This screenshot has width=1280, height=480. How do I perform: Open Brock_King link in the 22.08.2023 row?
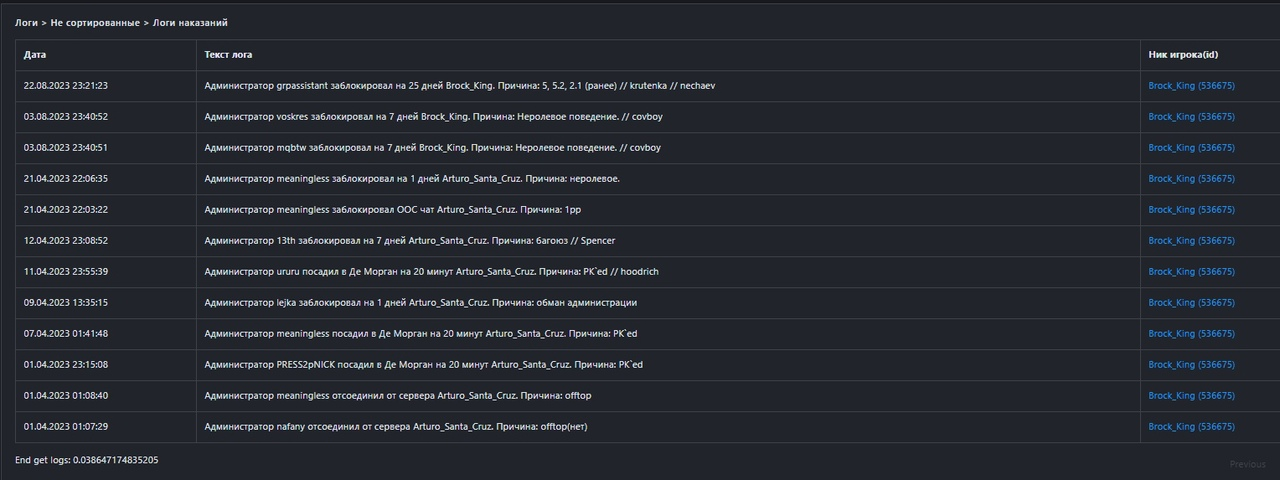[x=1191, y=86]
